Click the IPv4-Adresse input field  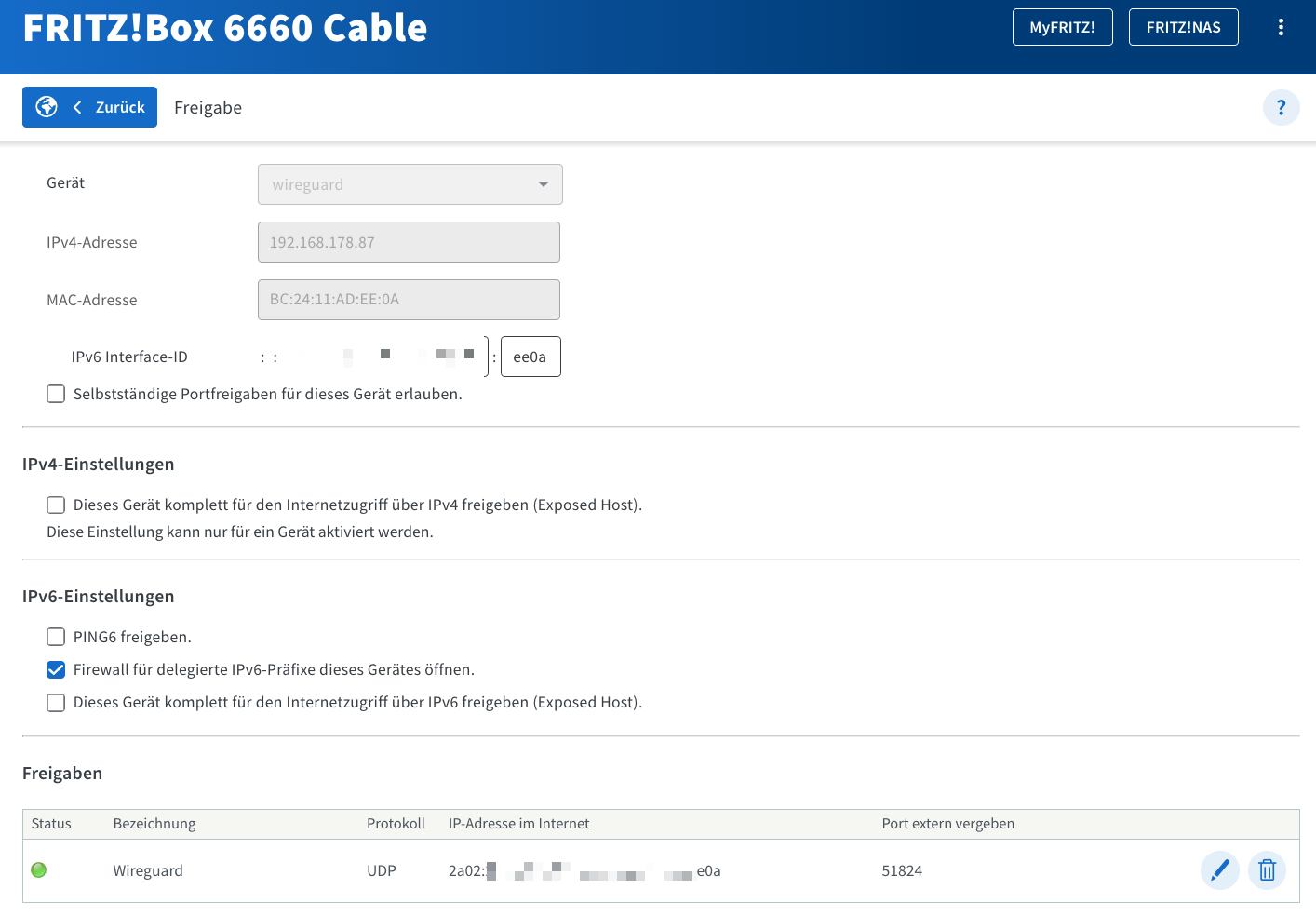pos(409,242)
